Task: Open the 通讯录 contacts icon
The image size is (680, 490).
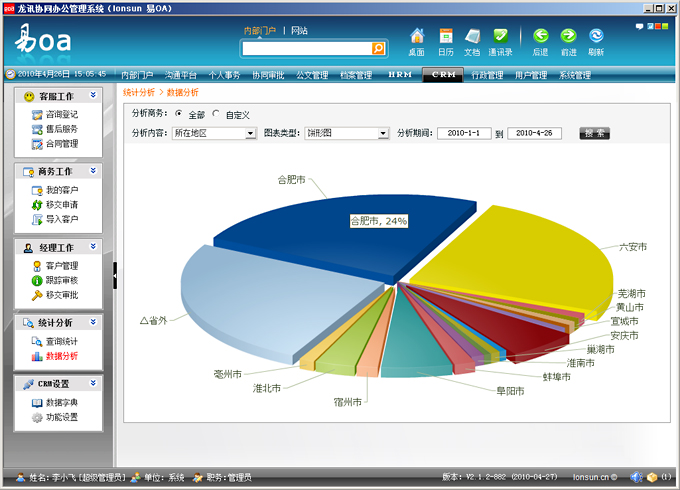Action: (500, 42)
